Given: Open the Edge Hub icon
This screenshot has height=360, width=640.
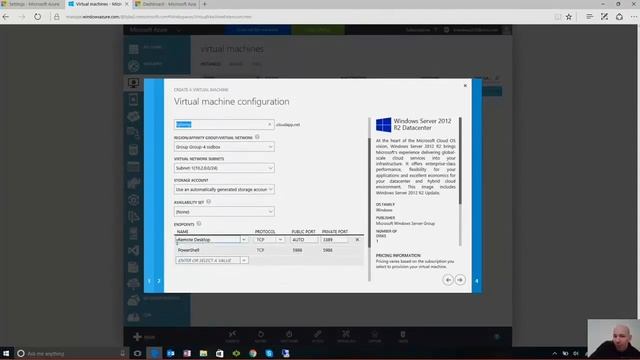Looking at the screenshot, I should (589, 17).
